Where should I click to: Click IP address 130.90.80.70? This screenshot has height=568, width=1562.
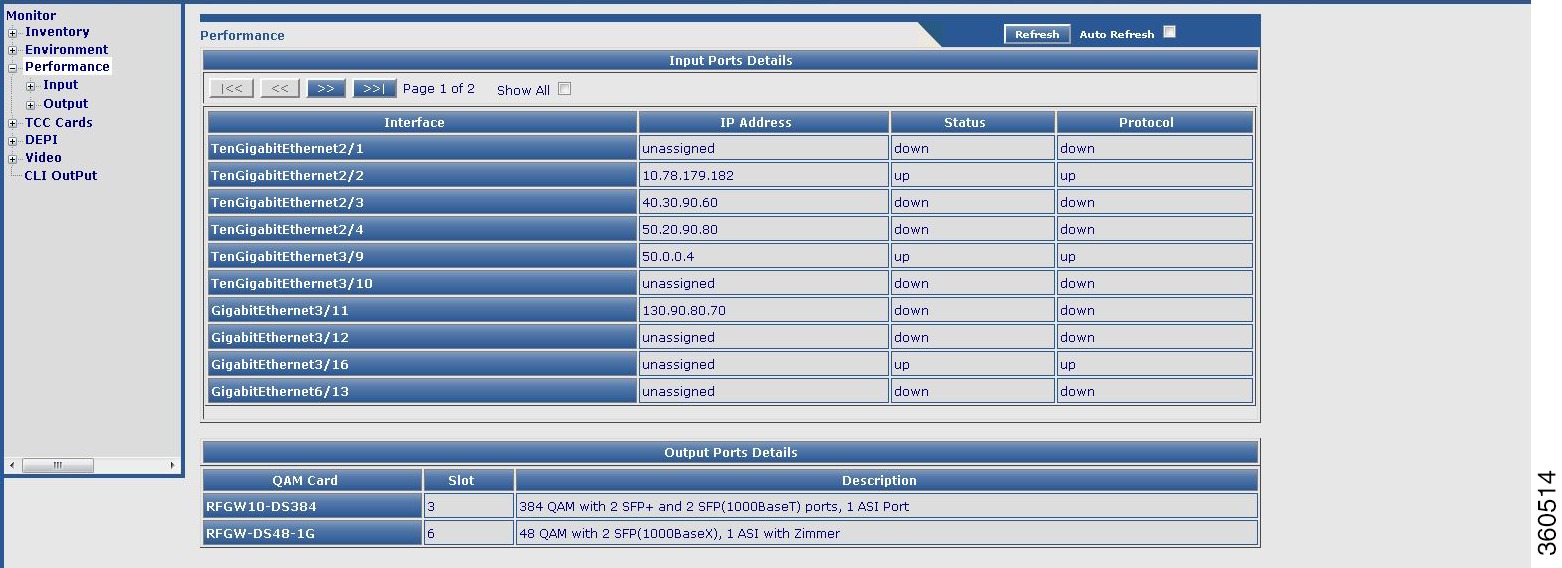(x=684, y=310)
